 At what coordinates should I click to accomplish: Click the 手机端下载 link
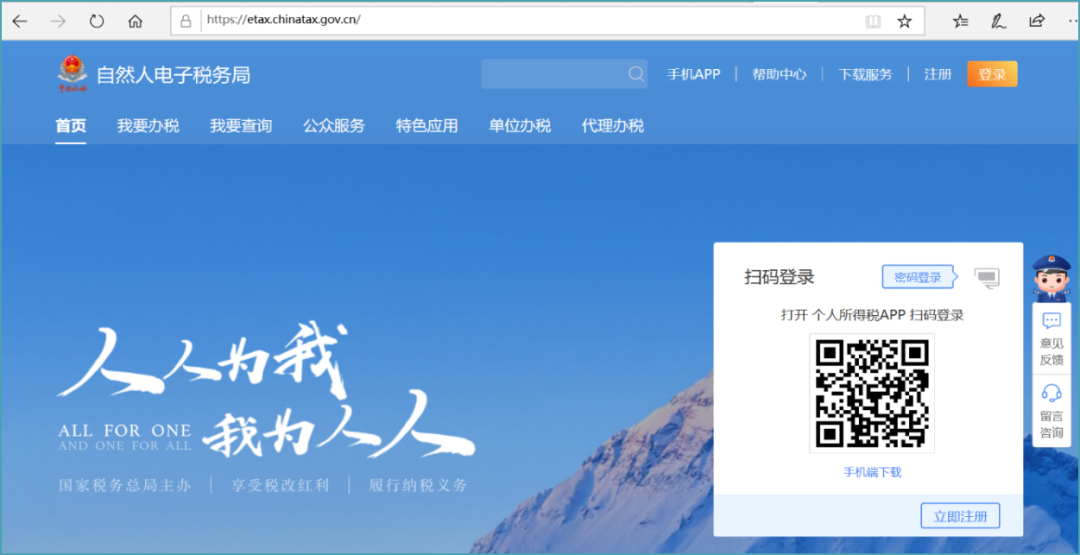point(872,472)
